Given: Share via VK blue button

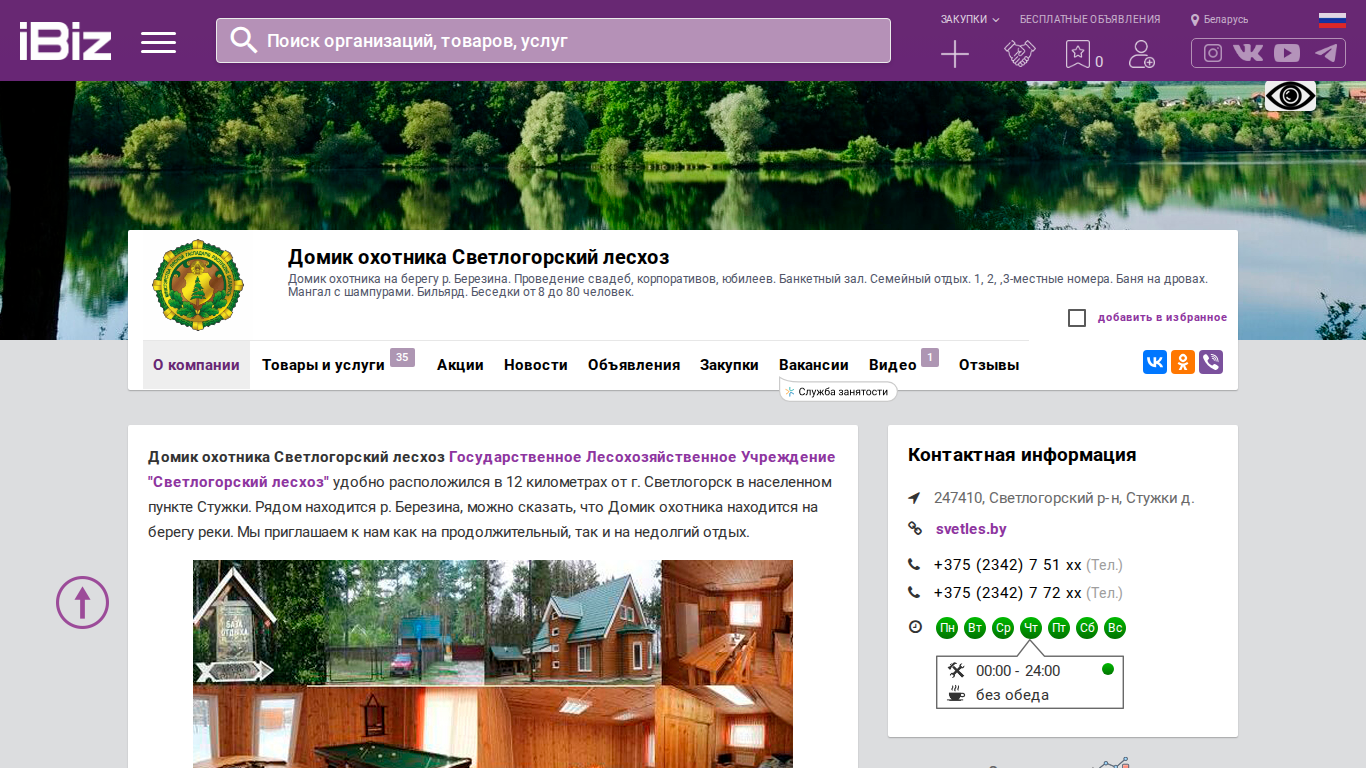Looking at the screenshot, I should (x=1155, y=362).
